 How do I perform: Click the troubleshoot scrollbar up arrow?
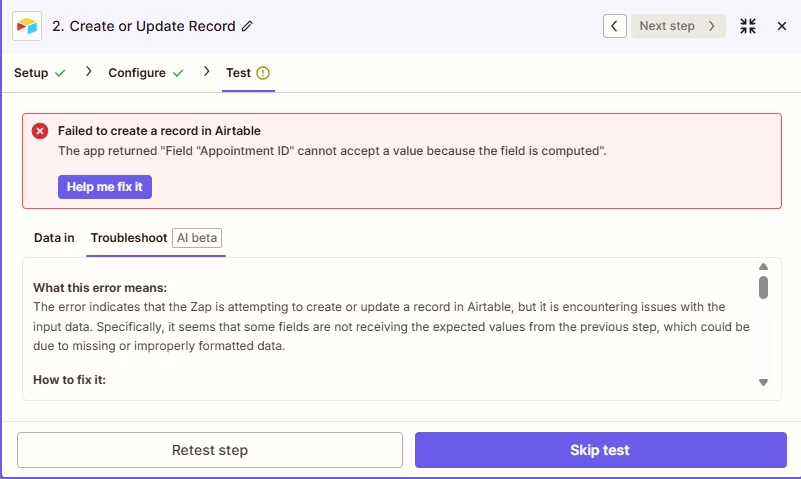(x=763, y=267)
